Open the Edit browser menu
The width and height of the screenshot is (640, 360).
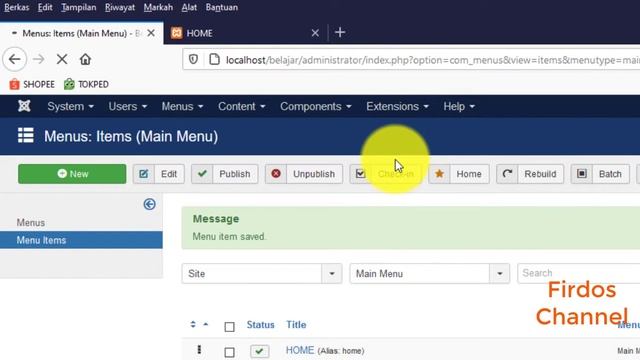point(45,7)
